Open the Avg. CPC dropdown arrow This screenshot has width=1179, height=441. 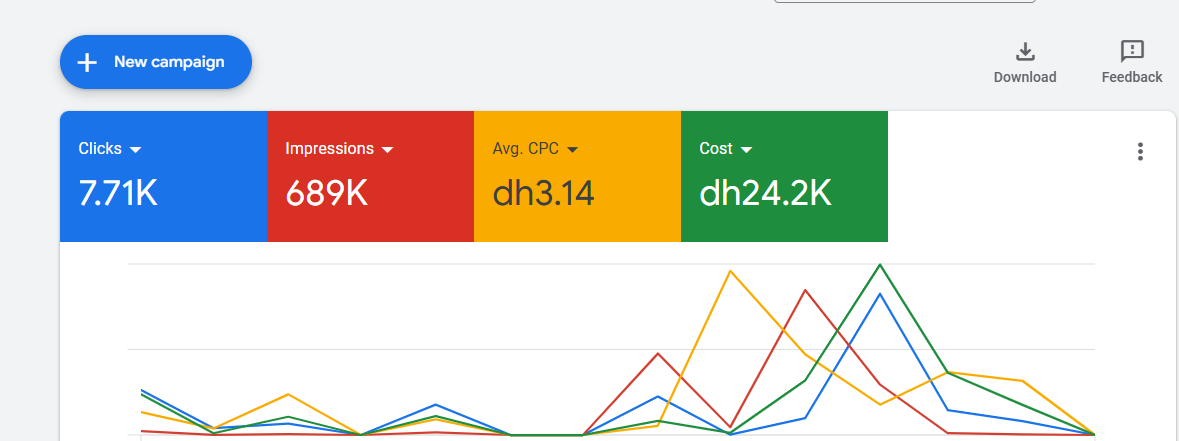[x=573, y=149]
